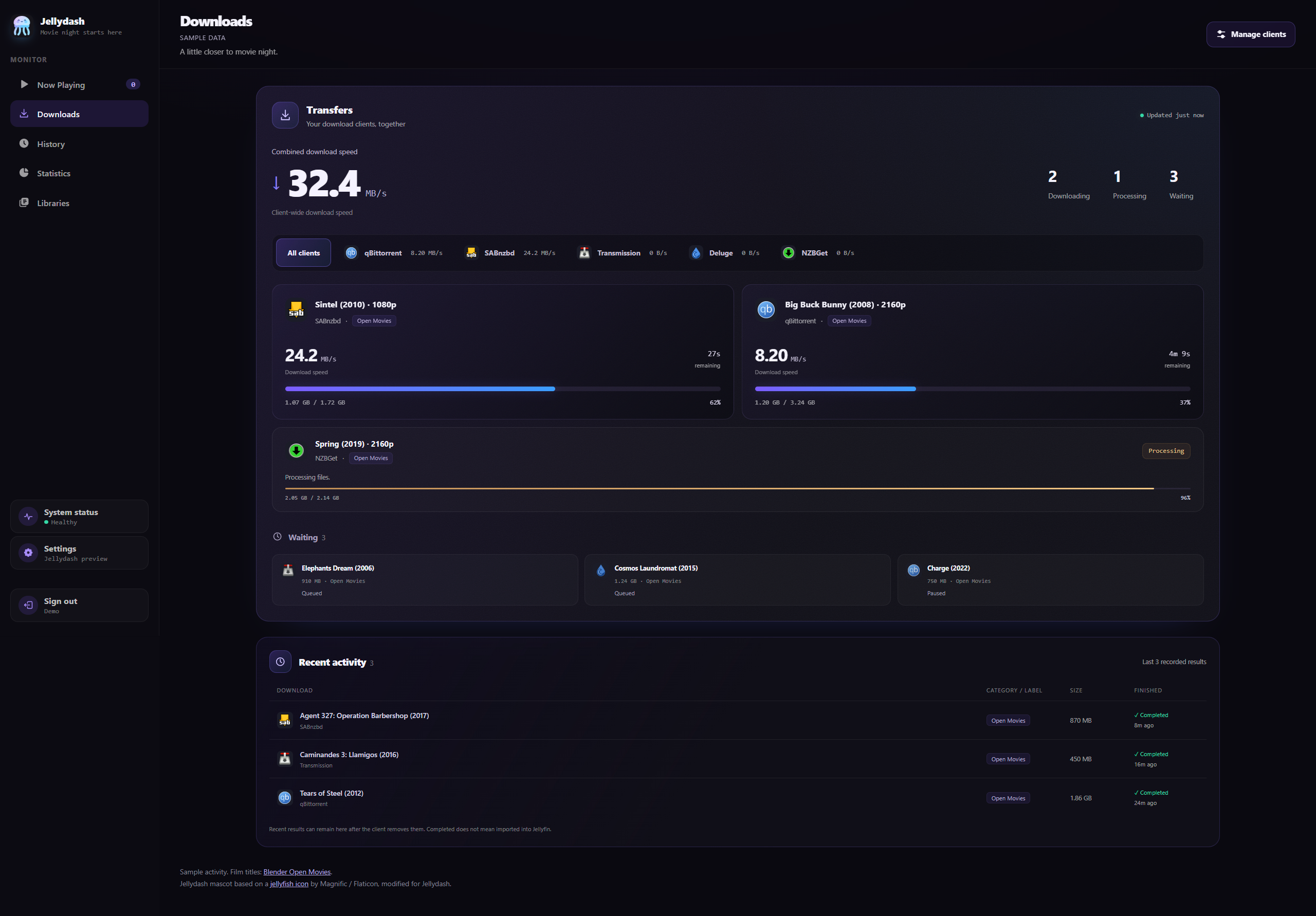Click the Charge (2022) title

(x=948, y=568)
